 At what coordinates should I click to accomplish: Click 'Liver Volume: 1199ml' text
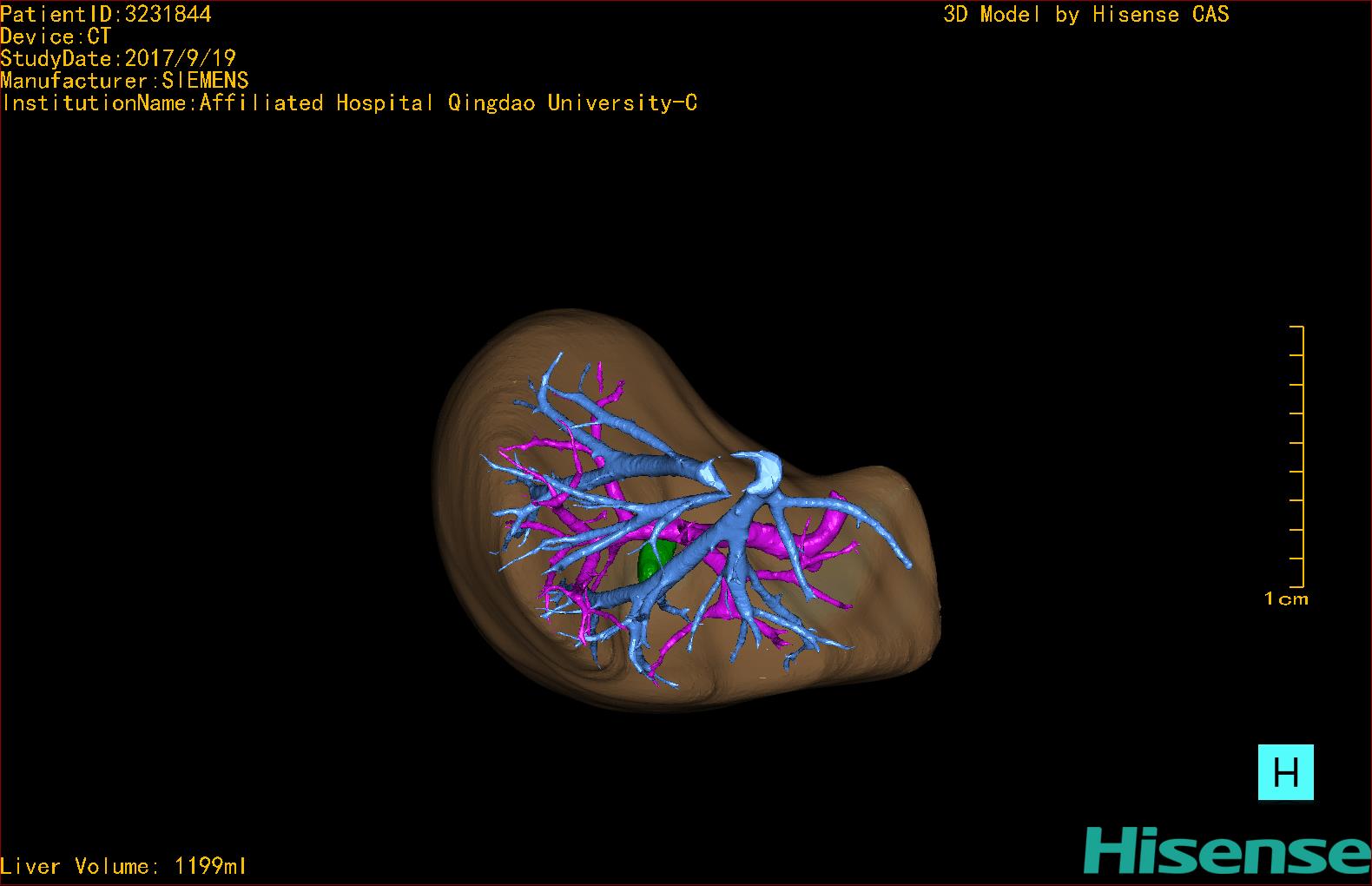tap(124, 866)
